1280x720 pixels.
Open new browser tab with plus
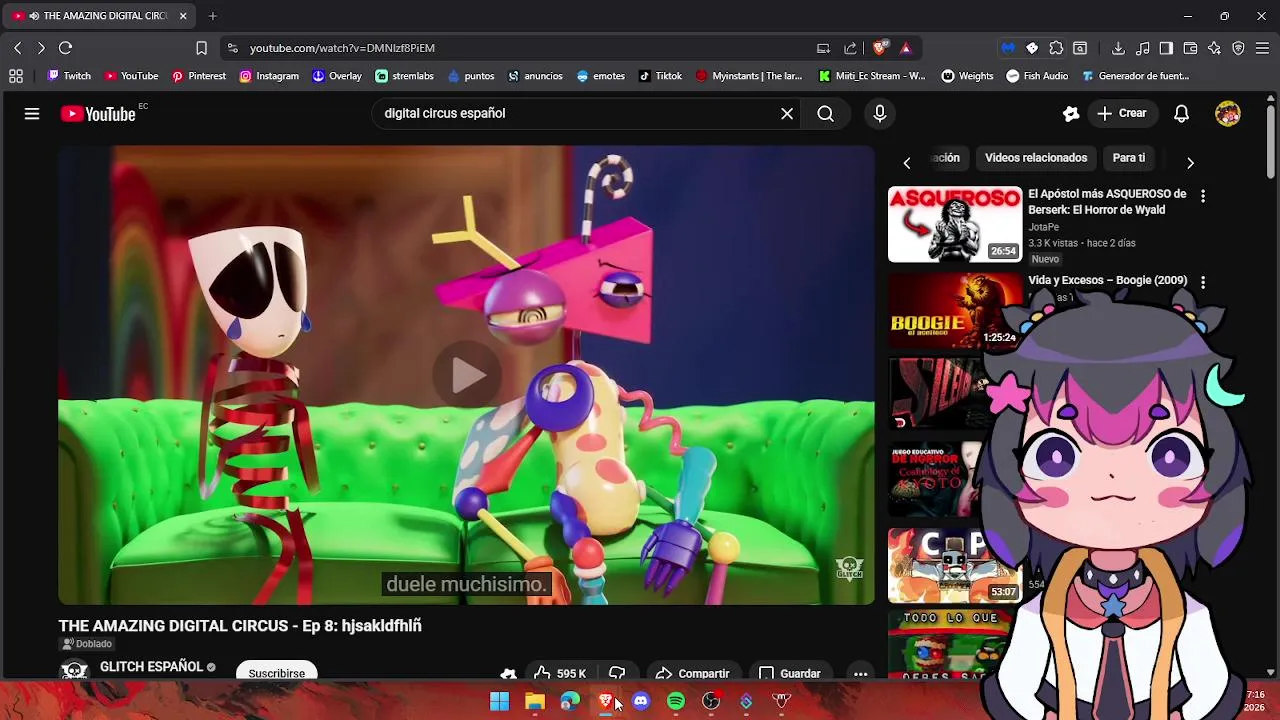213,16
